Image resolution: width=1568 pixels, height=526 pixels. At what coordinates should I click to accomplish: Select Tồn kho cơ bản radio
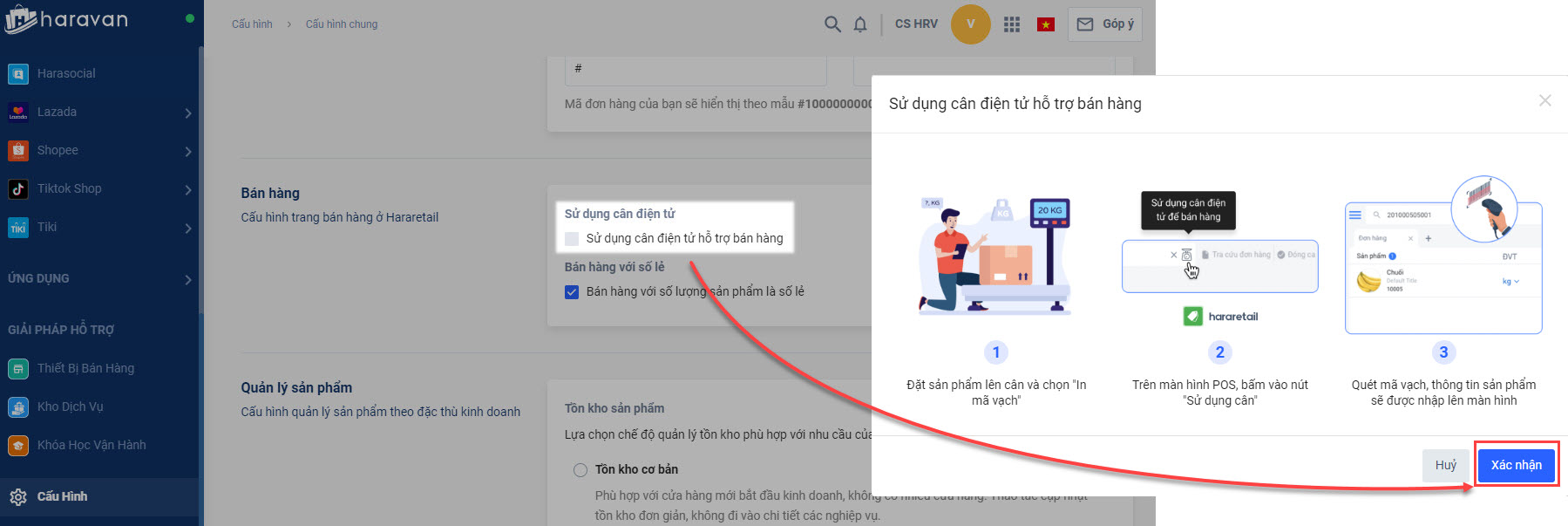(580, 470)
